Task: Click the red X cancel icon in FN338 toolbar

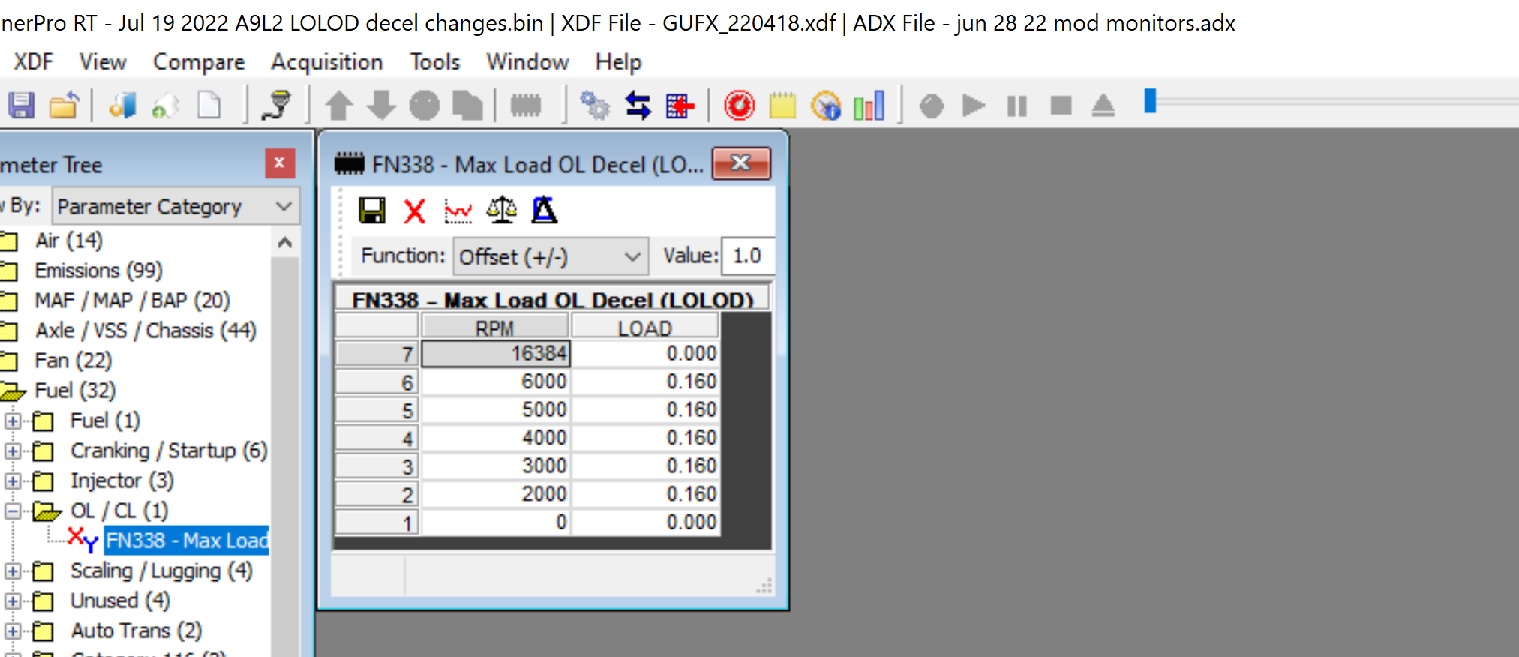Action: 415,210
